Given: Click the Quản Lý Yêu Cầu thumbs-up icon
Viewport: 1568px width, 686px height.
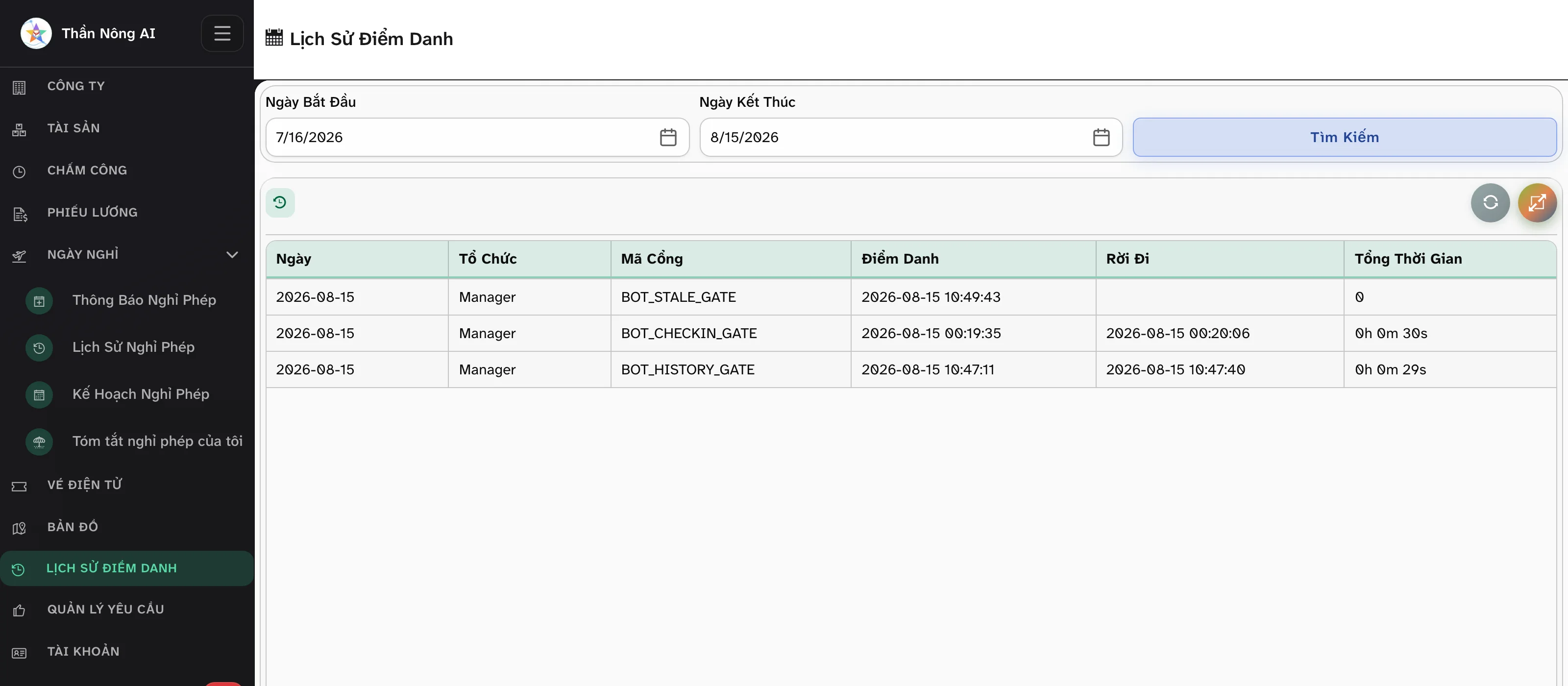Looking at the screenshot, I should tap(19, 610).
